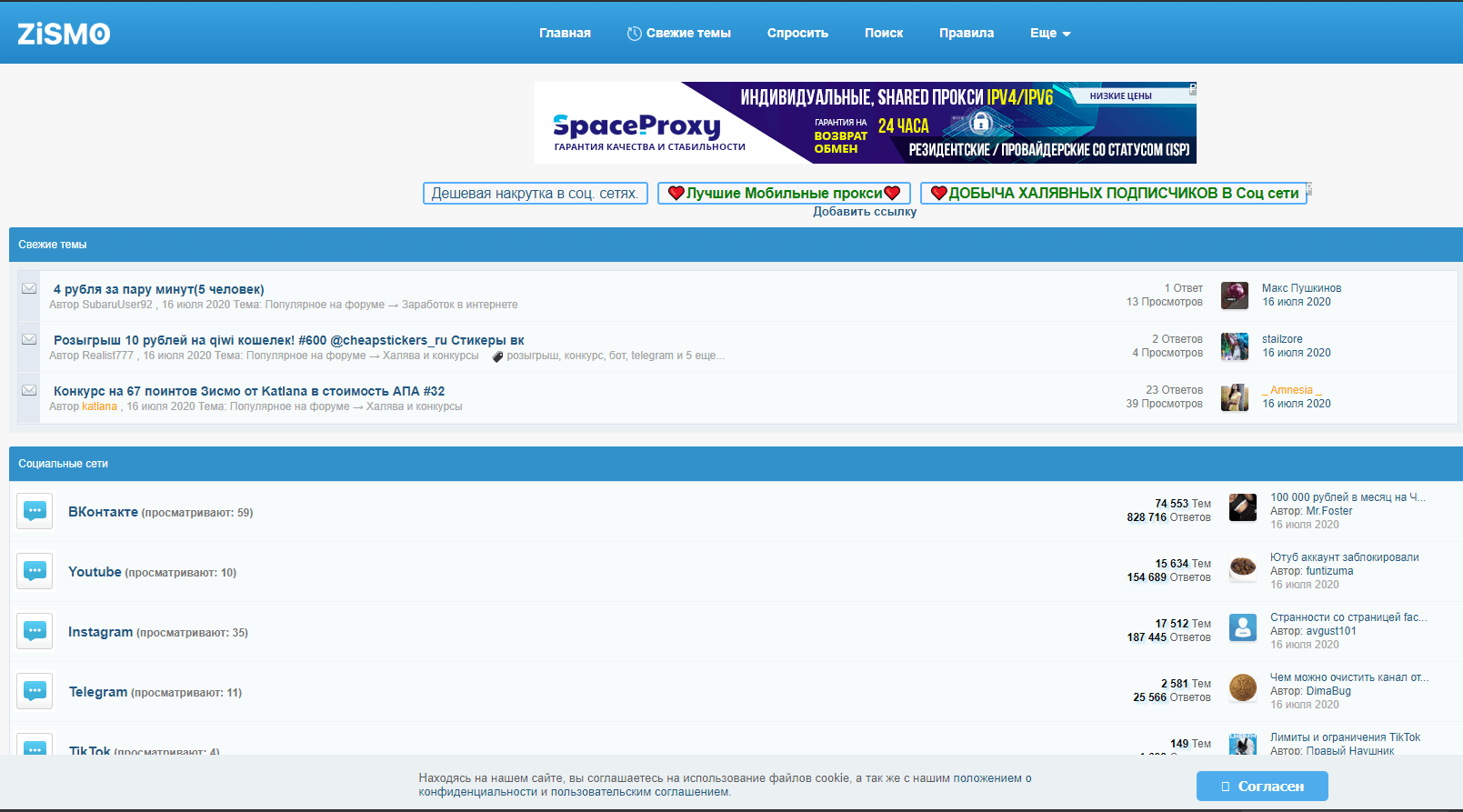This screenshot has height=812, width=1463.
Task: Click the ВКонтакте forum chat bubble icon
Action: pos(35,511)
